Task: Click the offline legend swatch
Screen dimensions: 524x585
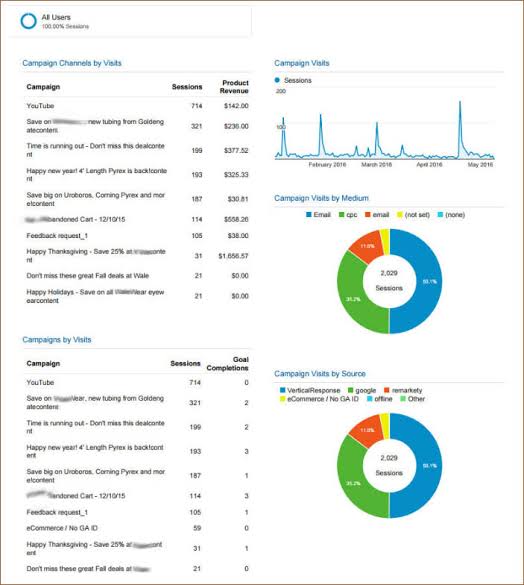Action: coord(369,399)
